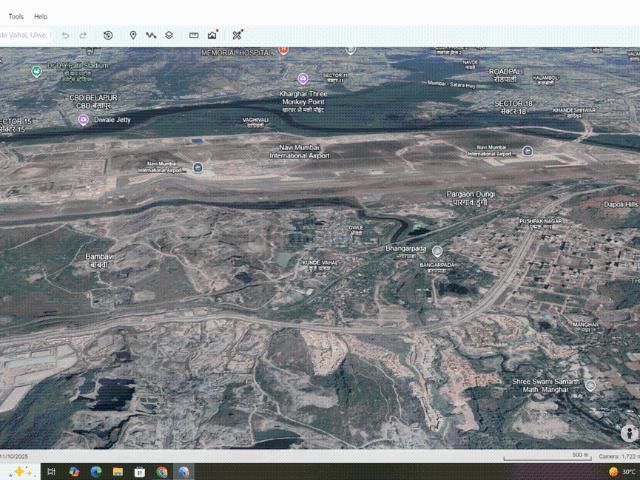The image size is (640, 480).
Task: Open the layers stack icon in toolbar
Action: coord(169,36)
